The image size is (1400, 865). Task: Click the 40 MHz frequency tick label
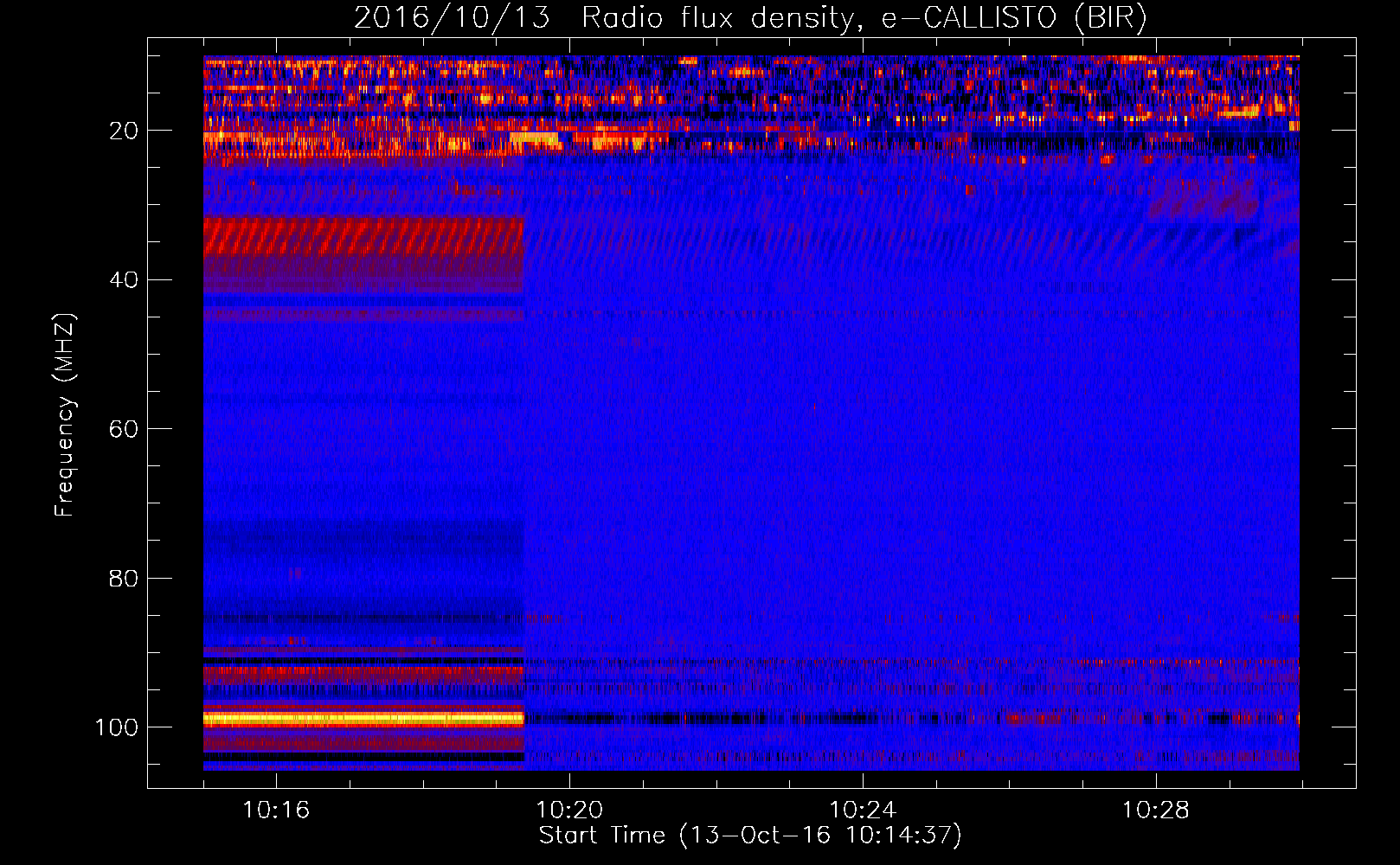coord(124,280)
